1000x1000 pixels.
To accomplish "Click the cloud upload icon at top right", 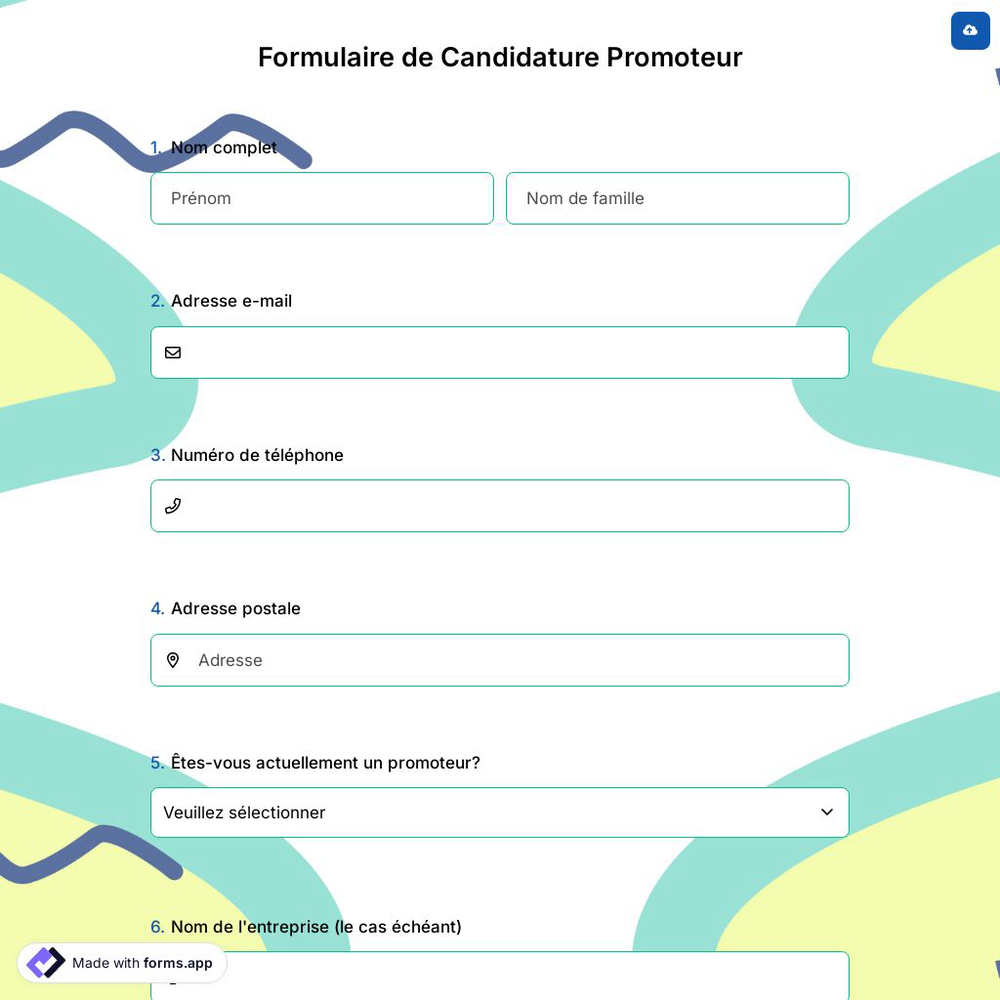I will (x=970, y=31).
